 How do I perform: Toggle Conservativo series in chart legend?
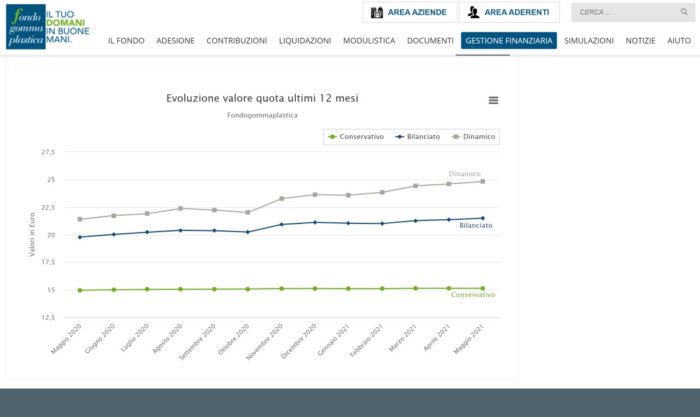pyautogui.click(x=354, y=136)
